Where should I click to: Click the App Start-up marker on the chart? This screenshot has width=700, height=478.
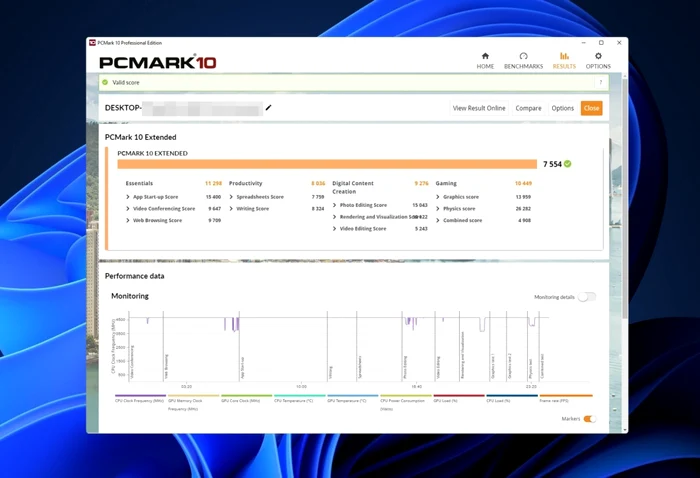(242, 367)
